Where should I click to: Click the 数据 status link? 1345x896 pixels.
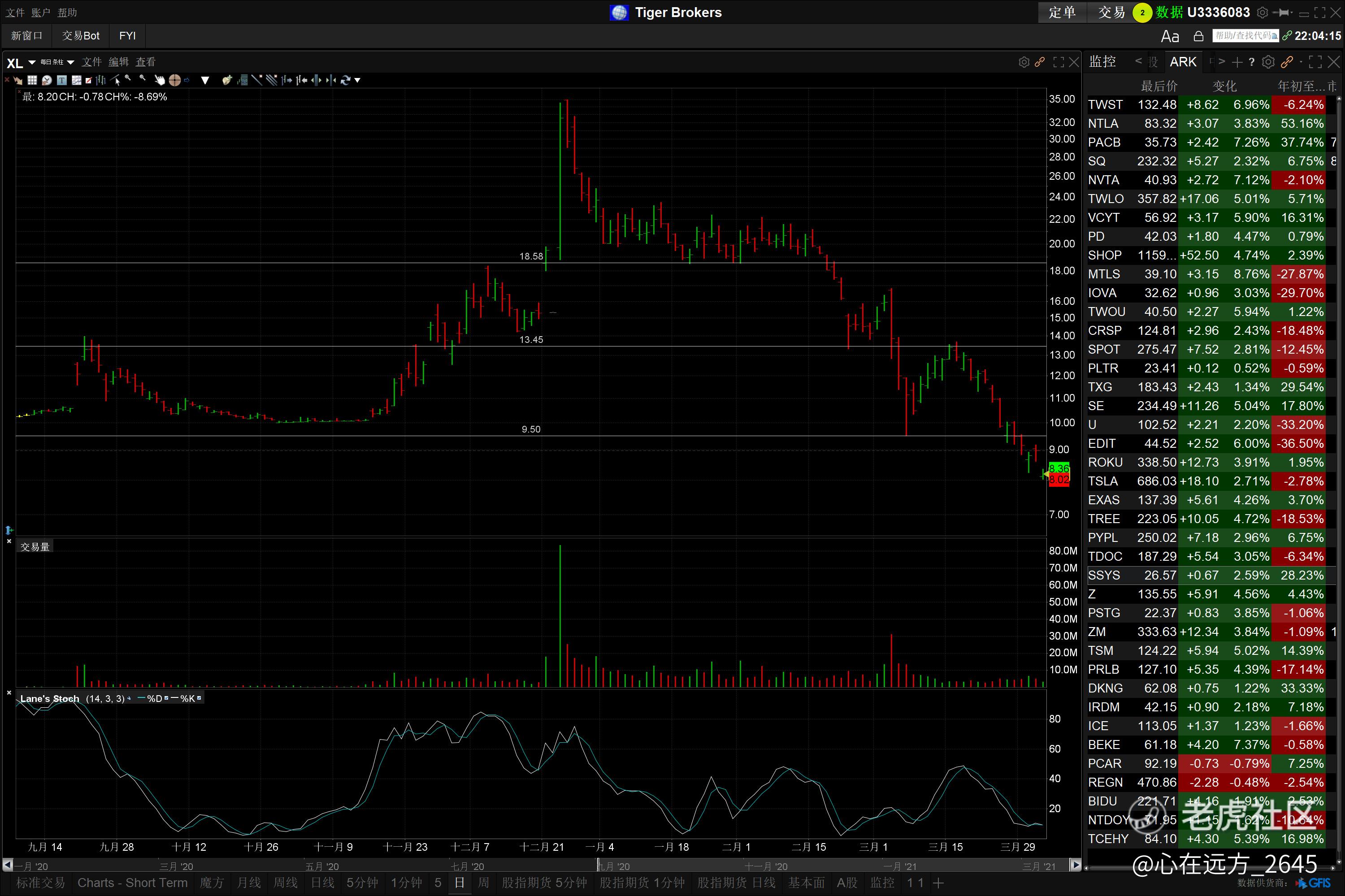(1170, 13)
